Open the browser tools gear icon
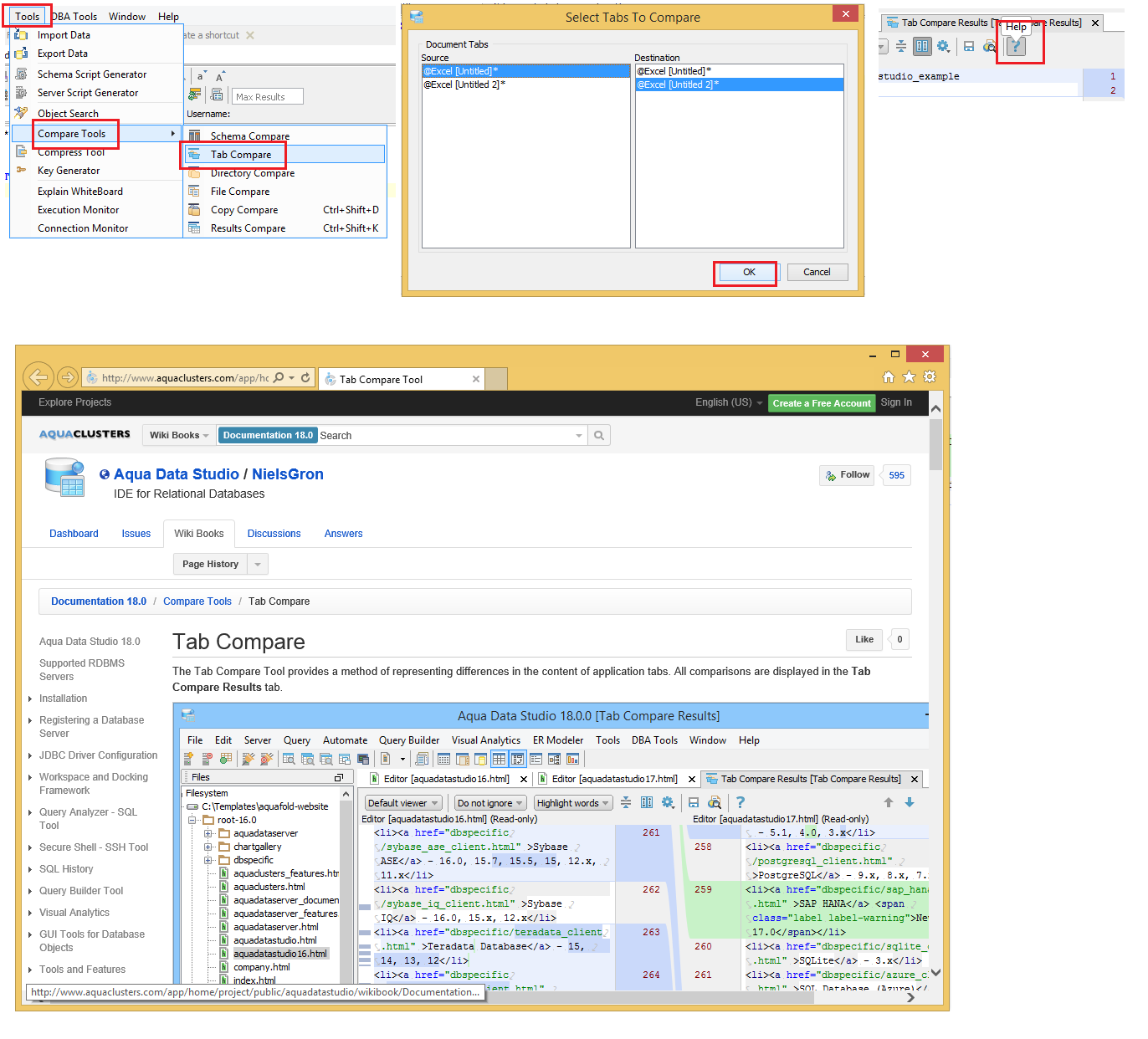 pyautogui.click(x=930, y=377)
